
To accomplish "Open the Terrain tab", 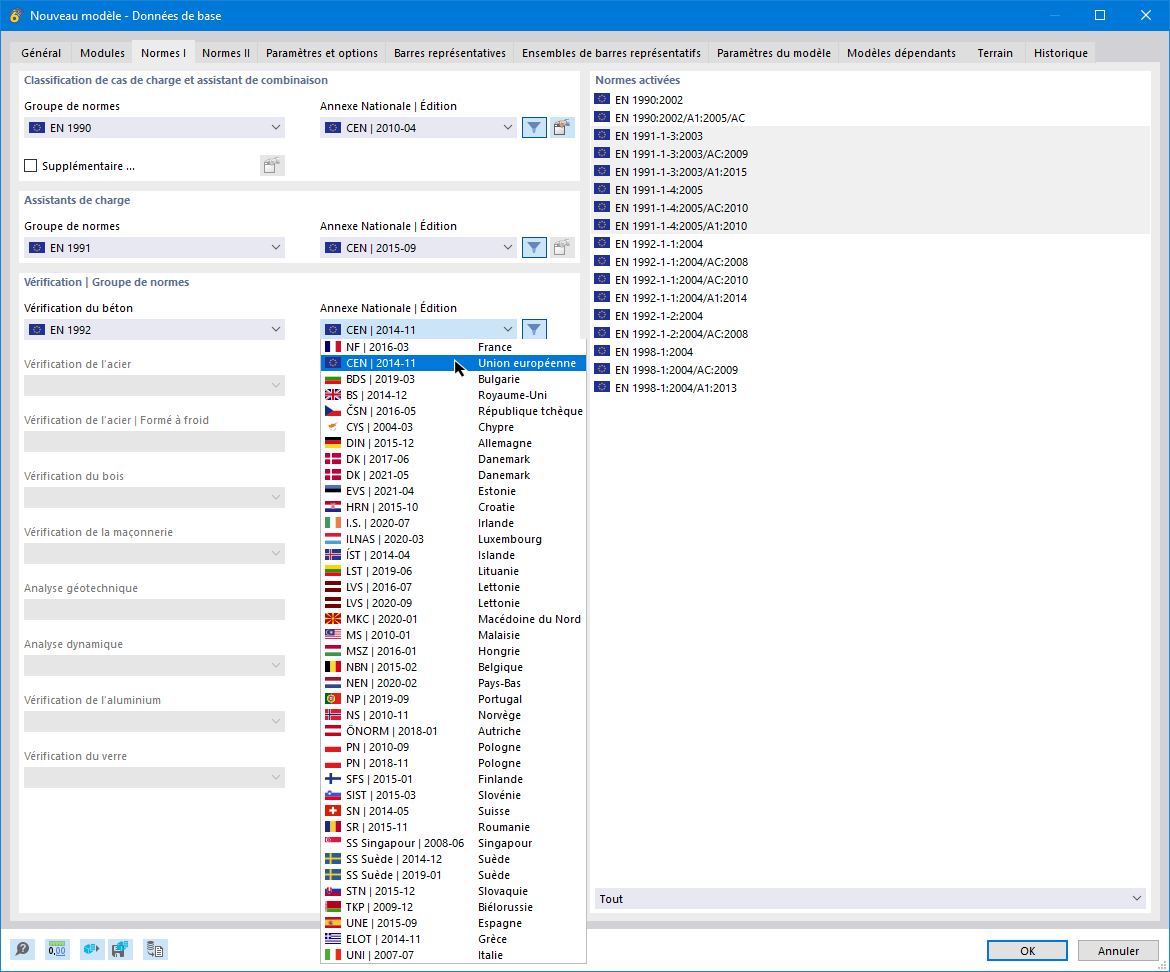I will [995, 53].
